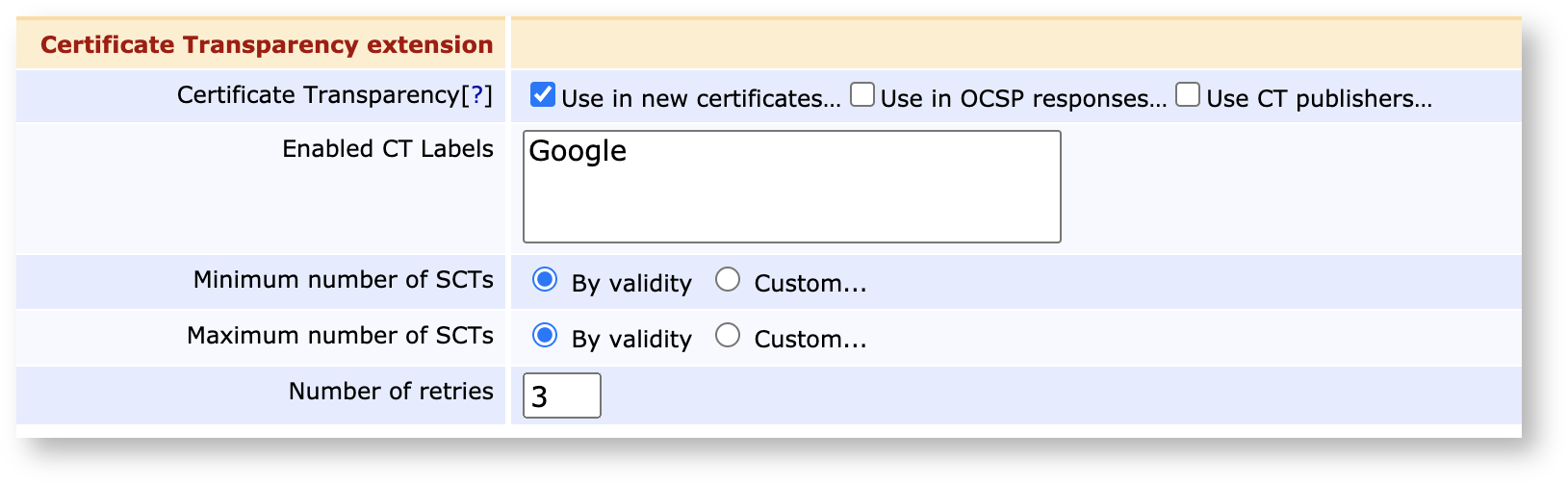This screenshot has width=1568, height=484.
Task: Select 'By validity' radio for Maximum SCTs
Action: click(545, 336)
